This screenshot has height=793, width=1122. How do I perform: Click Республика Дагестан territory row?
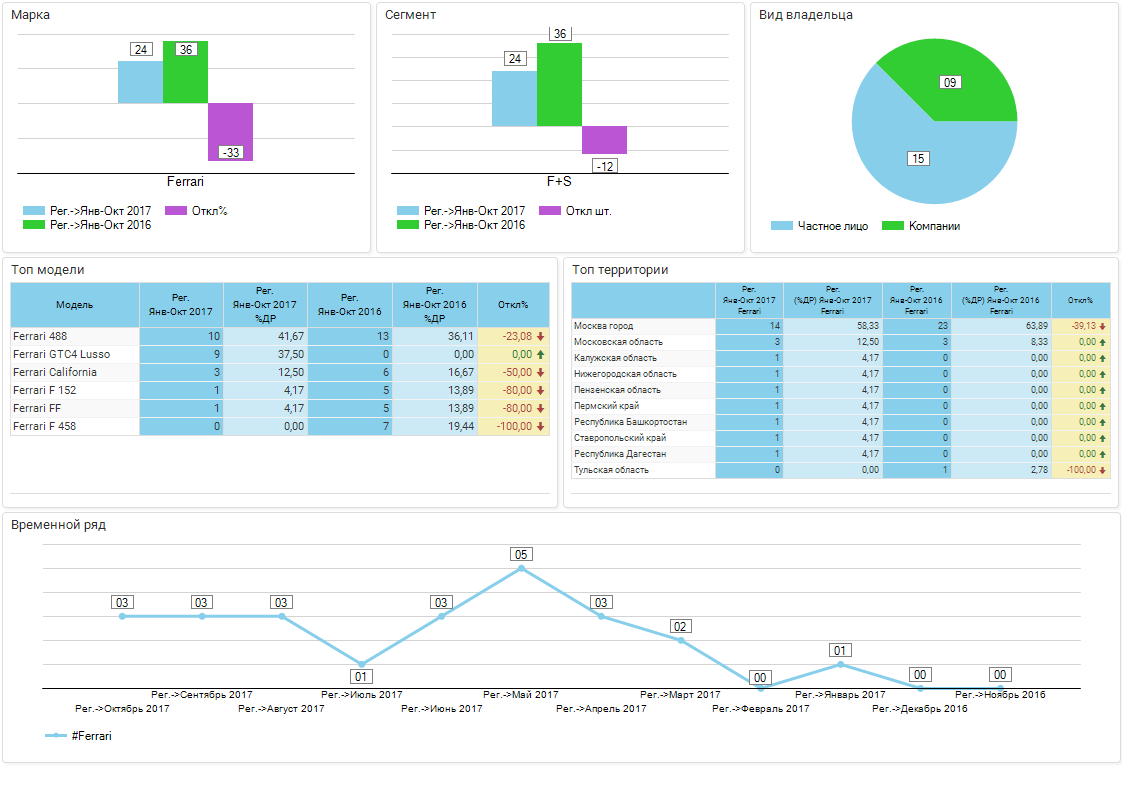coord(841,454)
